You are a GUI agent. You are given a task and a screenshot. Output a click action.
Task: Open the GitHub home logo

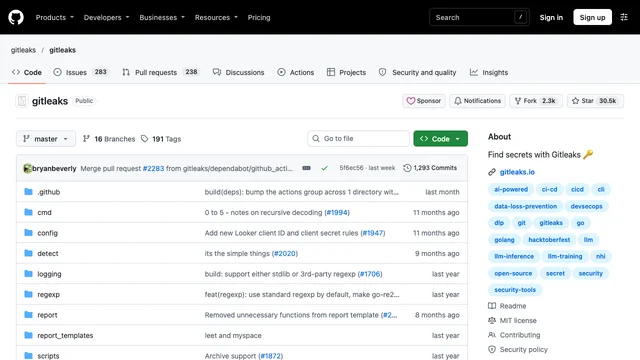16,18
